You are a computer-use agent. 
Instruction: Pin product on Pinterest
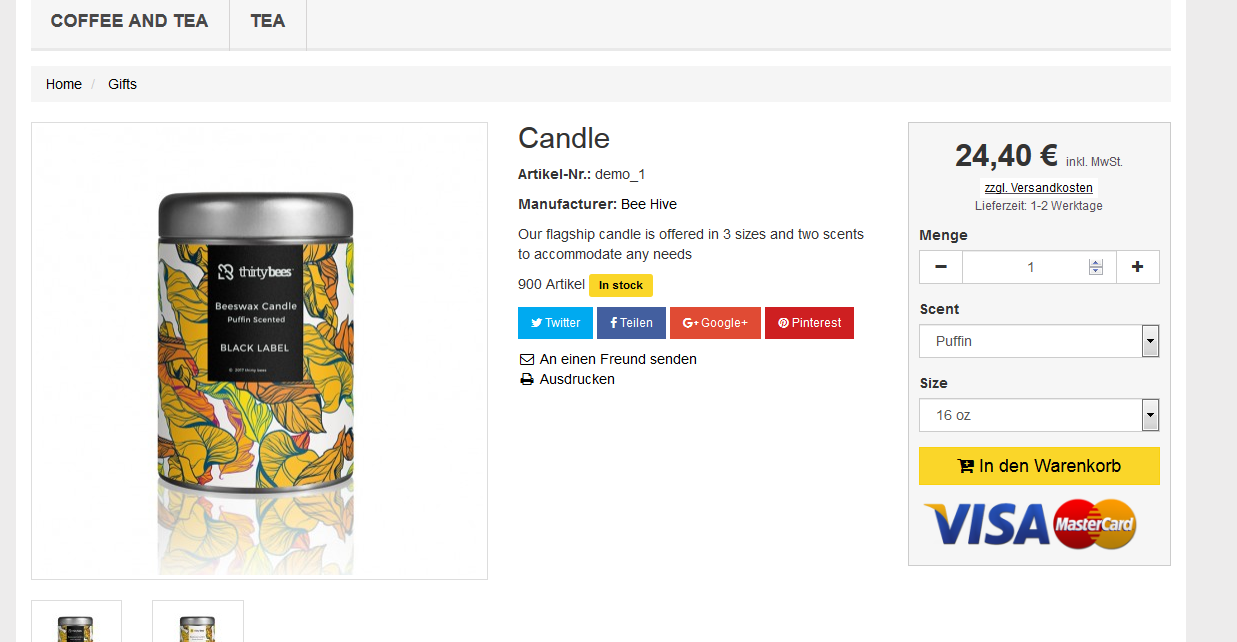point(809,323)
